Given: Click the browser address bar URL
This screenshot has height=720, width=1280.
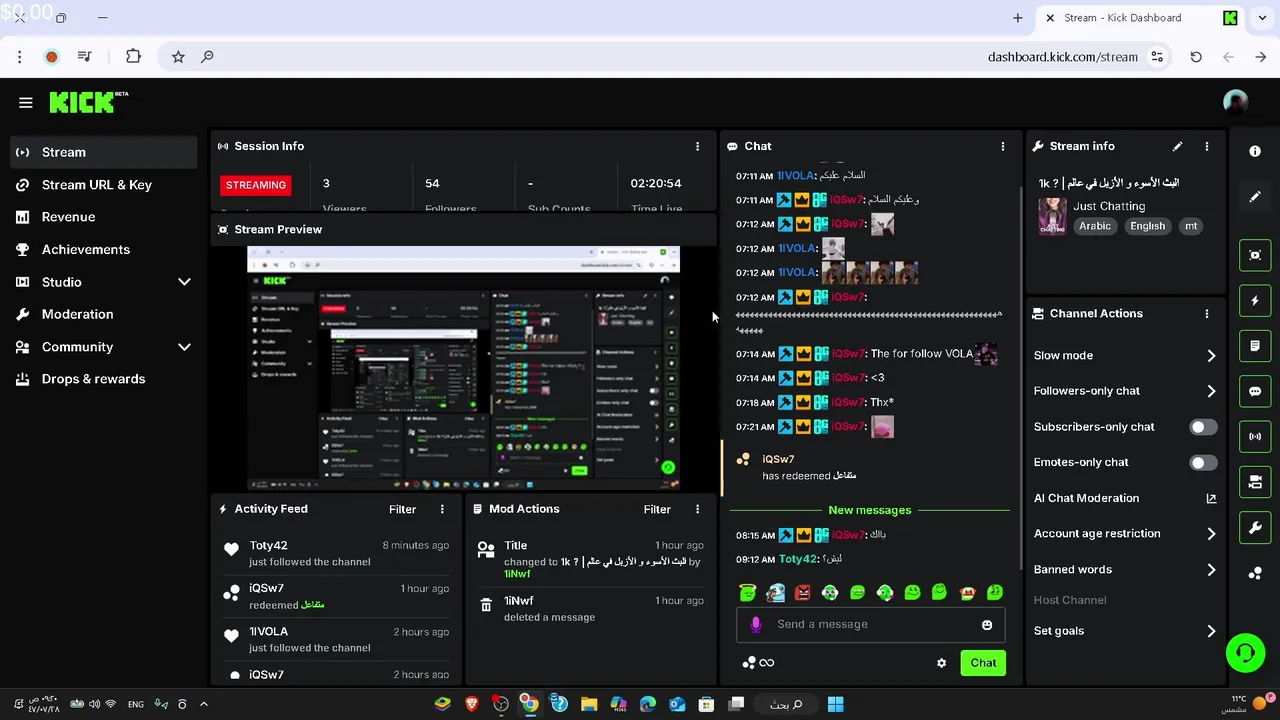Looking at the screenshot, I should click(x=1062, y=57).
